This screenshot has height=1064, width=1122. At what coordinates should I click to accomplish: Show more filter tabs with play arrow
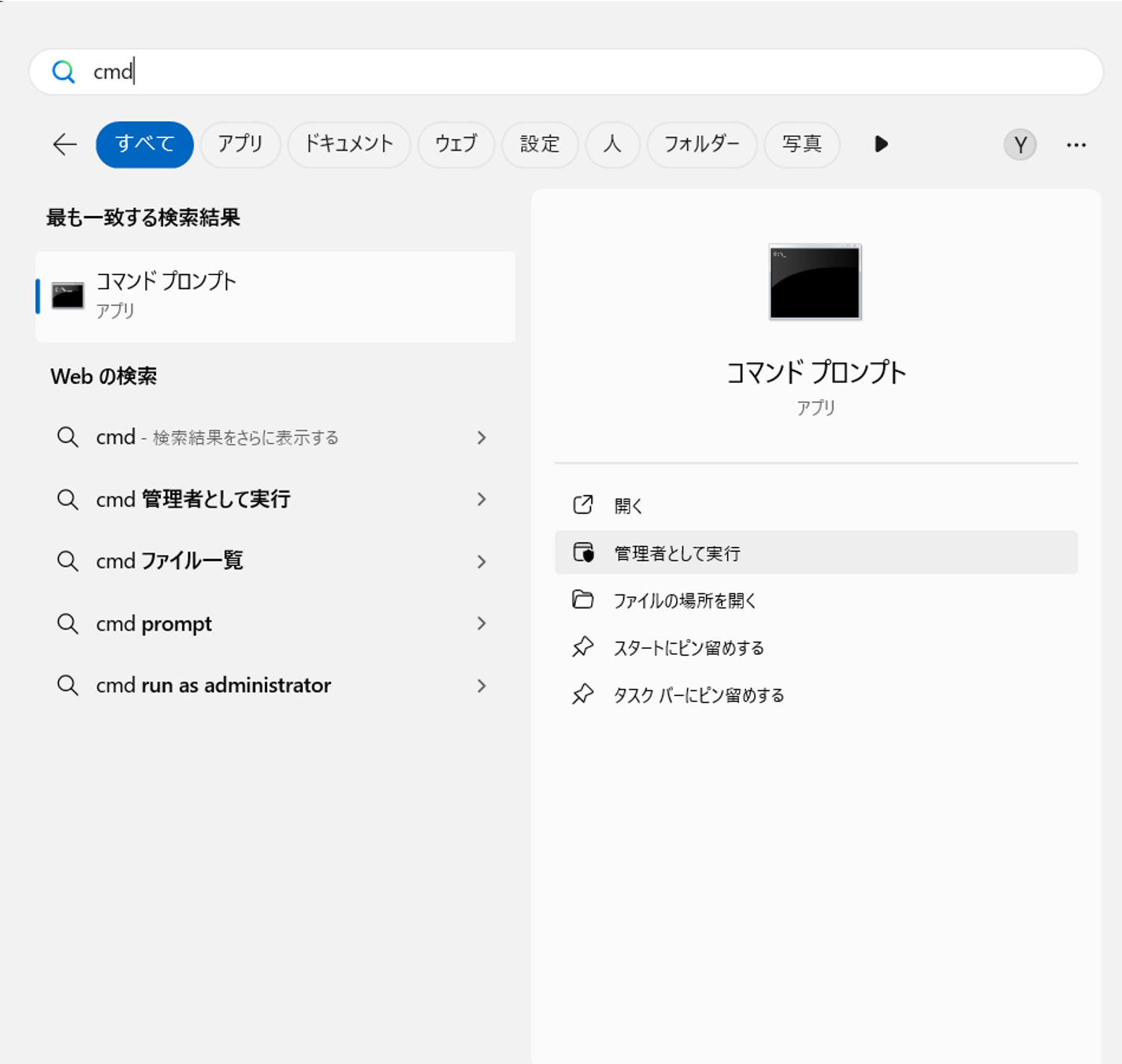click(x=882, y=144)
